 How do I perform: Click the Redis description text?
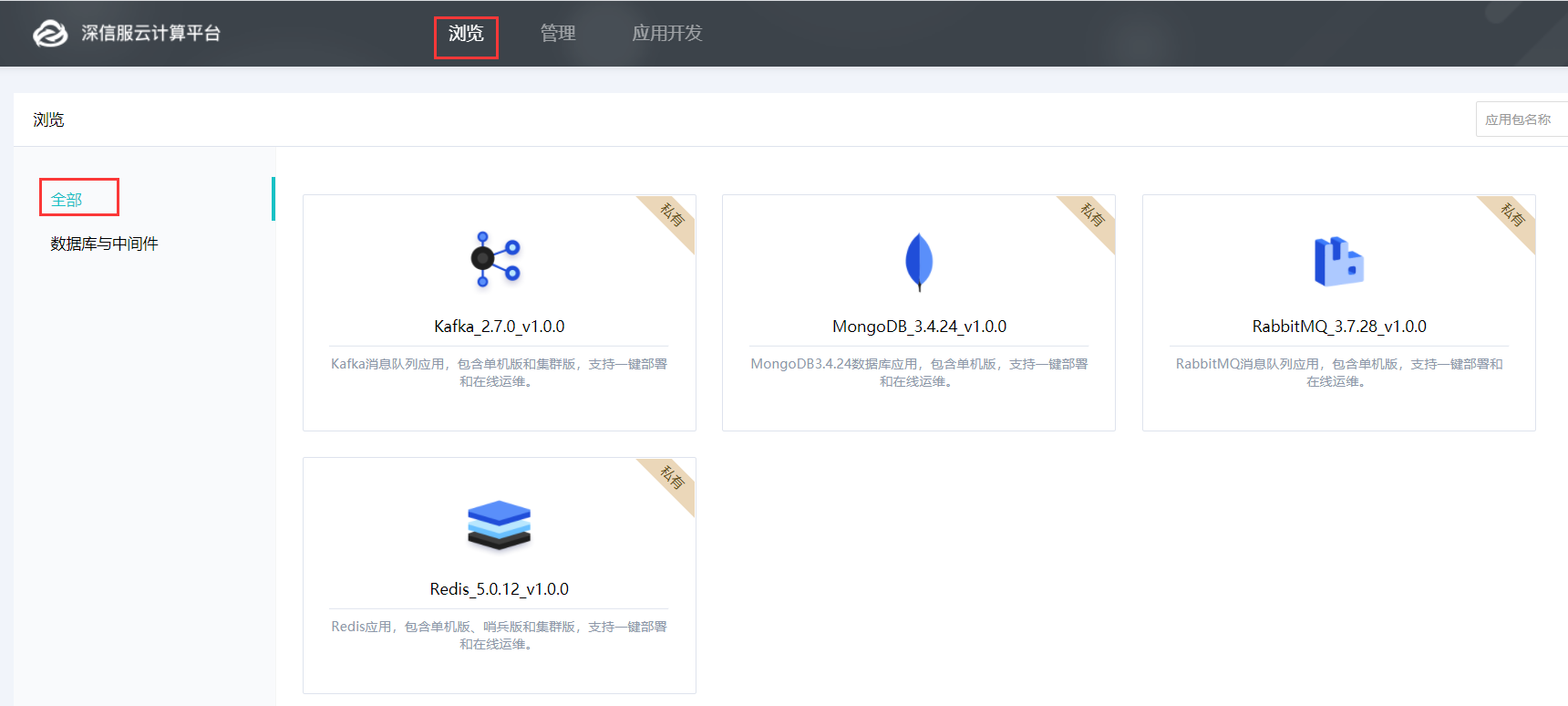pos(499,635)
